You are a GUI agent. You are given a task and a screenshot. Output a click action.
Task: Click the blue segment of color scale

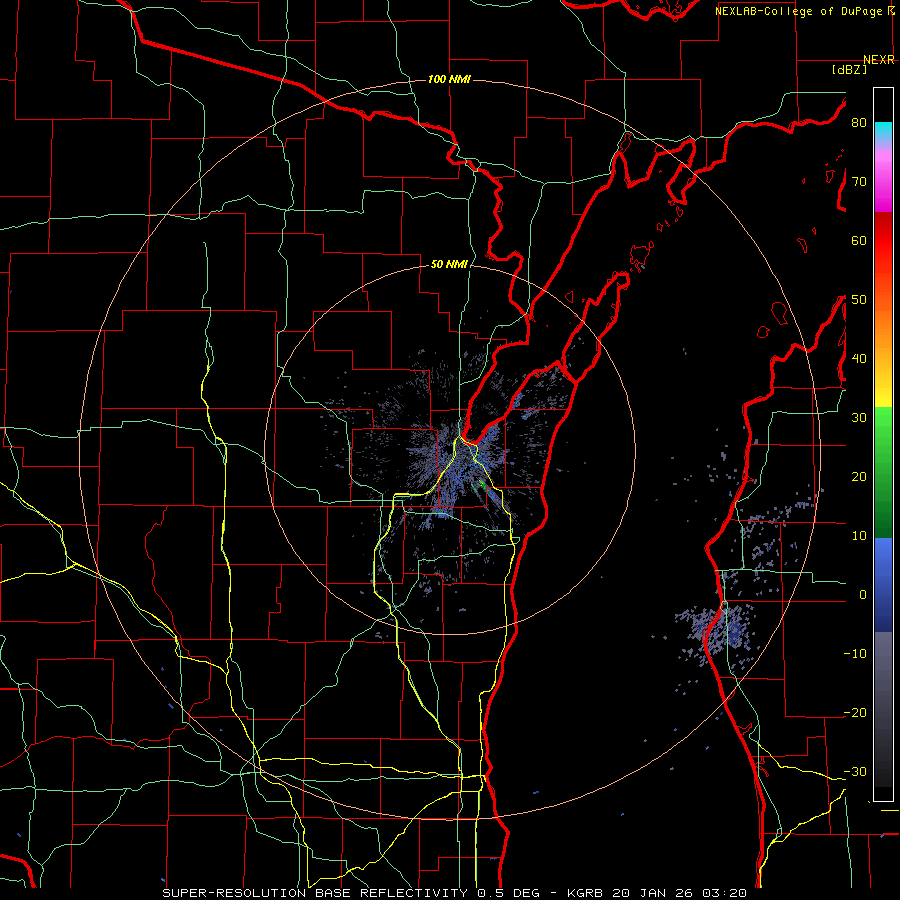(x=883, y=584)
